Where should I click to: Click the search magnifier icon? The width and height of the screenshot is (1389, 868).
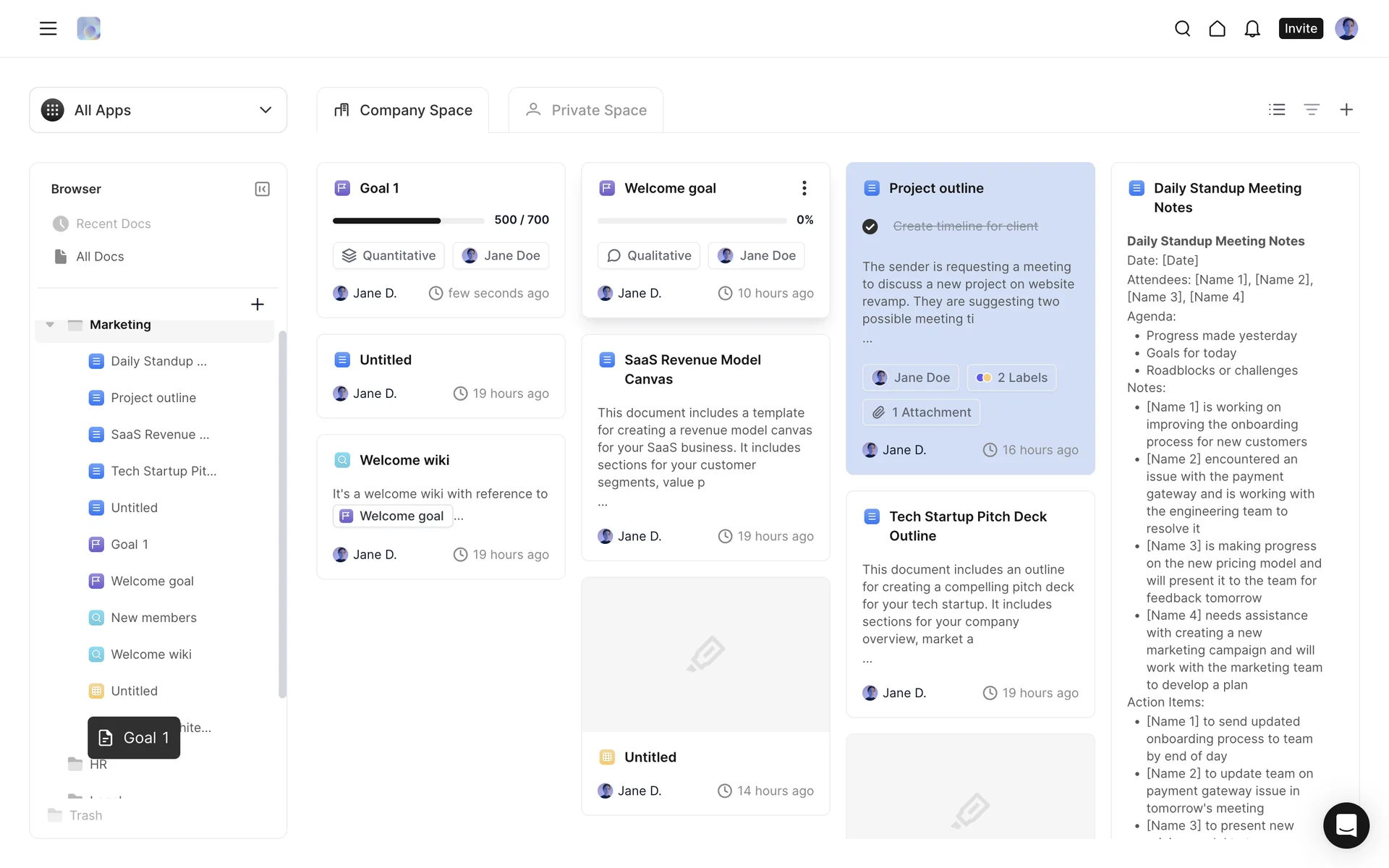(1182, 28)
